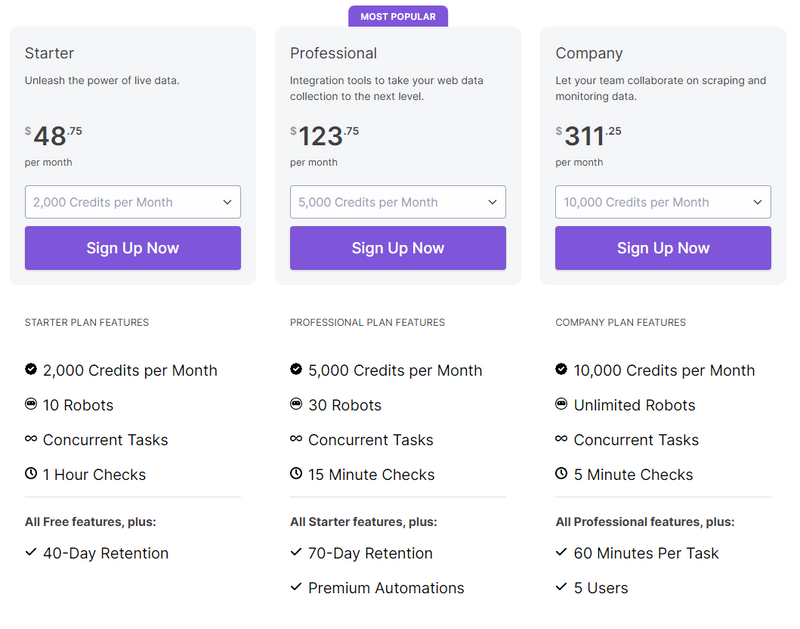The width and height of the screenshot is (800, 629).
Task: Click the clock icon beside 15 Minute Checks
Action: tap(296, 474)
